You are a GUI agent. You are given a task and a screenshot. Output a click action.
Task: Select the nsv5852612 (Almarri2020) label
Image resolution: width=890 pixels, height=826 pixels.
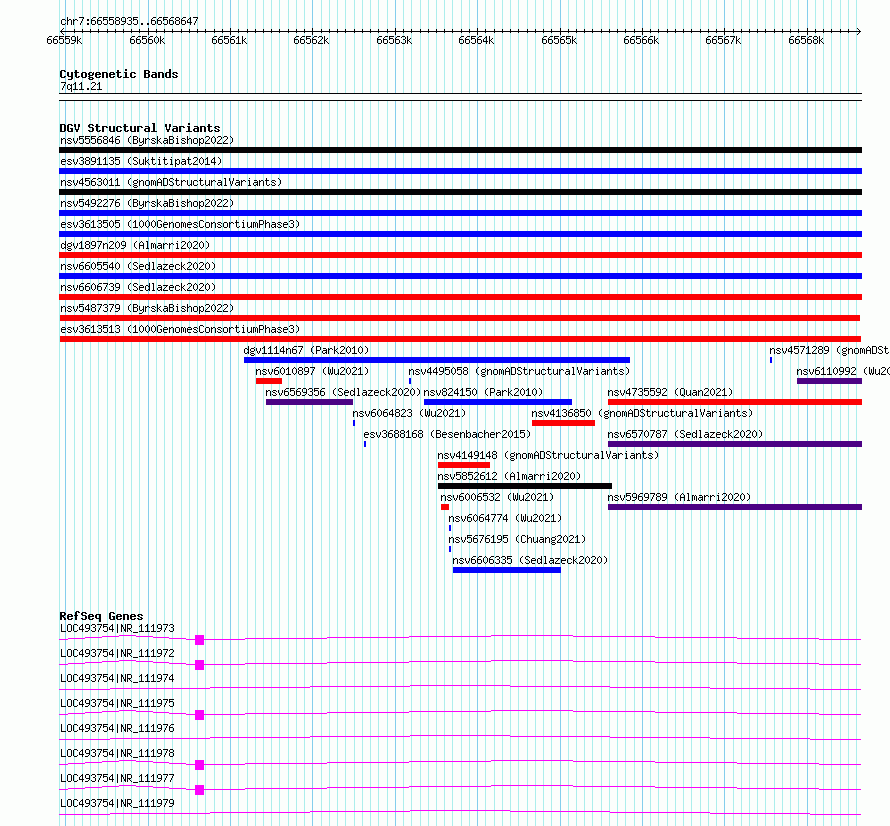coord(509,476)
